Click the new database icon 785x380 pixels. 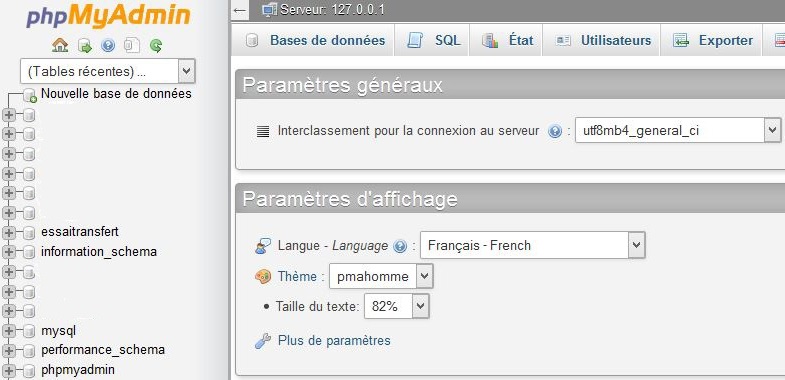pyautogui.click(x=30, y=95)
